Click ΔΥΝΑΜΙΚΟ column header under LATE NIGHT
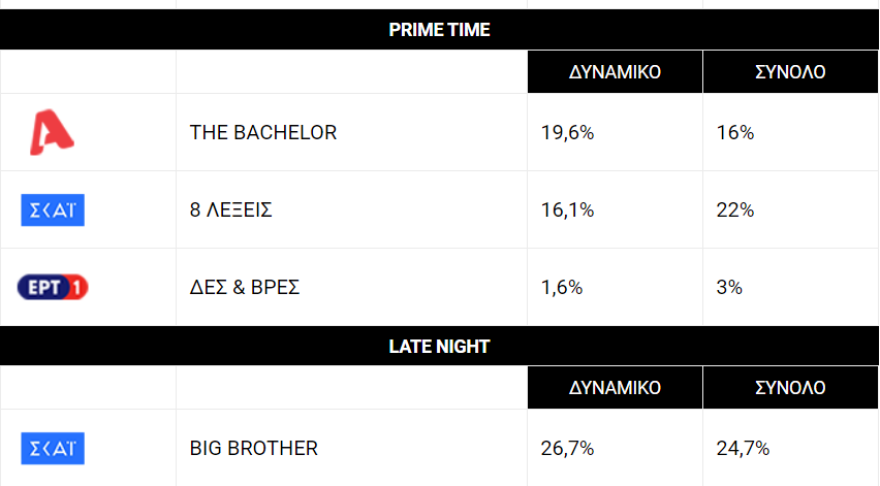Image resolution: width=880 pixels, height=486 pixels. coord(615,387)
